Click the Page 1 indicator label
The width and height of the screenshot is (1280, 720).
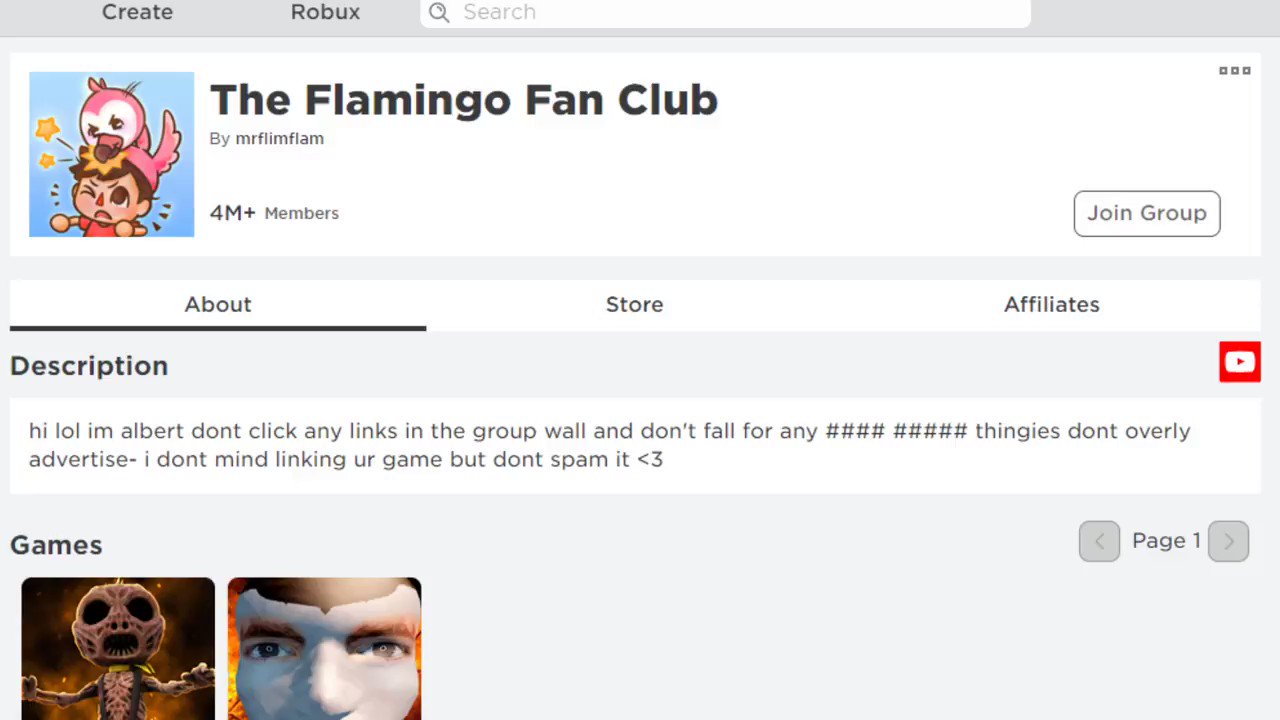point(1165,541)
